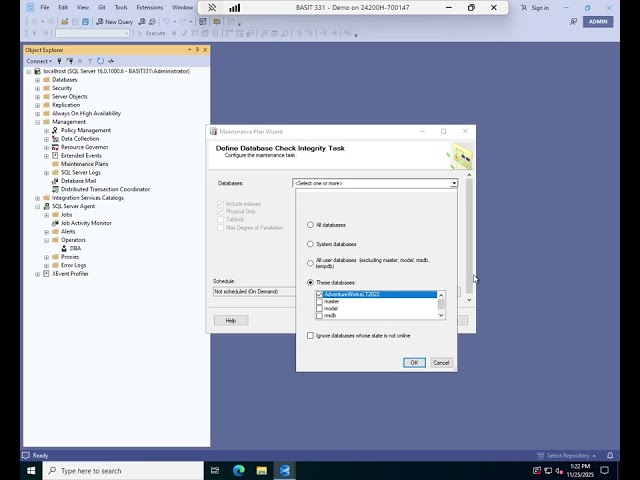Select Distributed Transaction Coordinator item
Screen dimensions: 640x480
105,189
